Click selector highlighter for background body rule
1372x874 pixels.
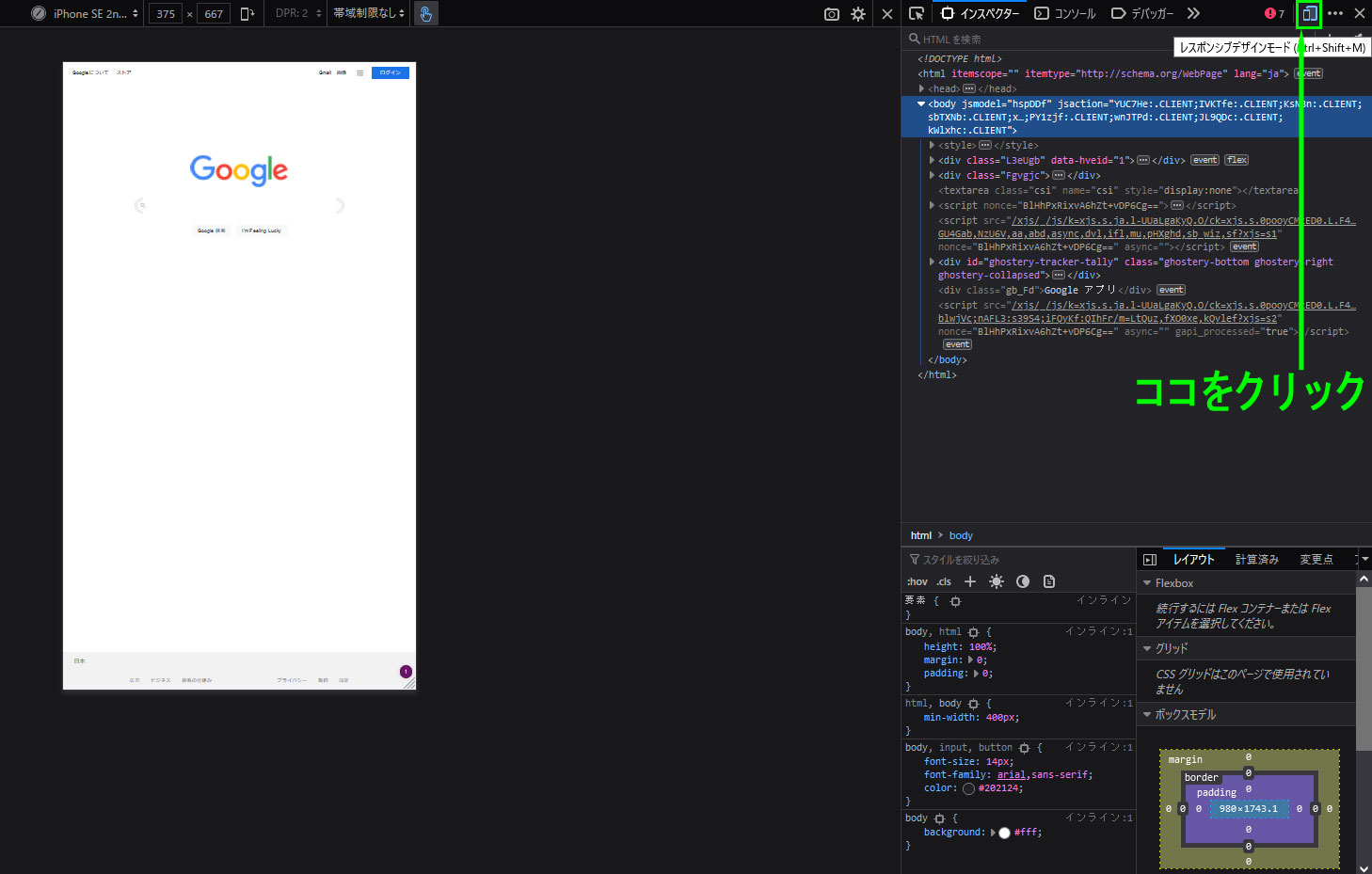[x=939, y=818]
